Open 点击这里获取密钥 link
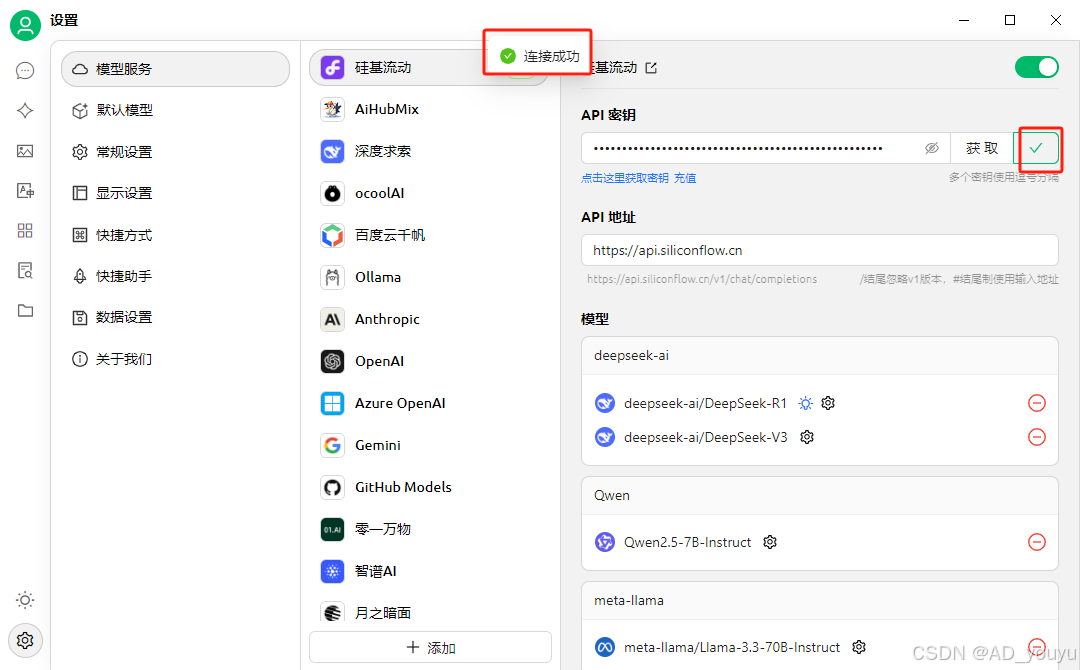1080x670 pixels. pos(625,178)
